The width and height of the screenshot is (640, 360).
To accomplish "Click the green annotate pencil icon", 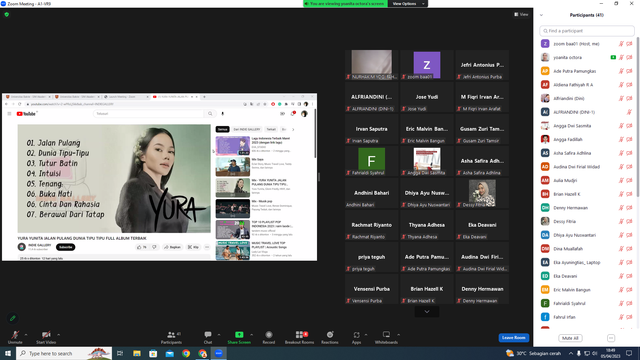I will [x=13, y=318].
